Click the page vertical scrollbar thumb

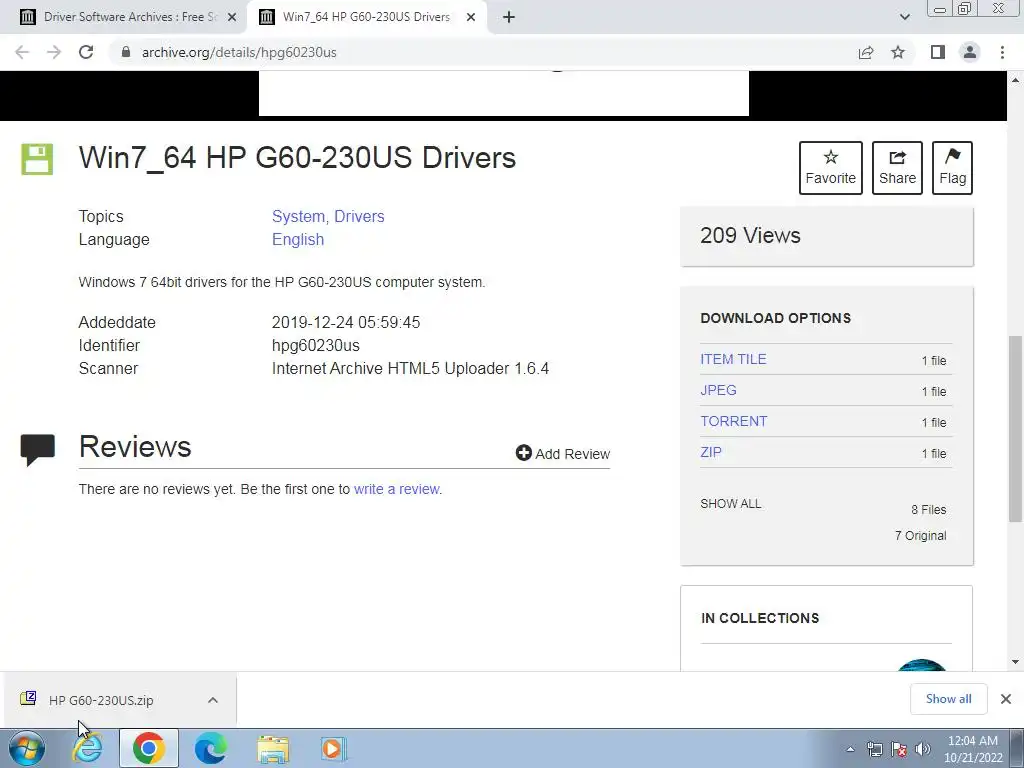pos(1015,428)
